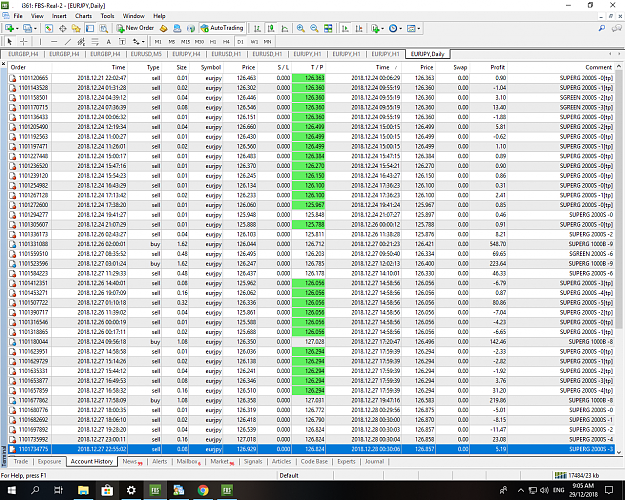Select the line chart display icon
This screenshot has height=500, width=625.
pos(285,28)
